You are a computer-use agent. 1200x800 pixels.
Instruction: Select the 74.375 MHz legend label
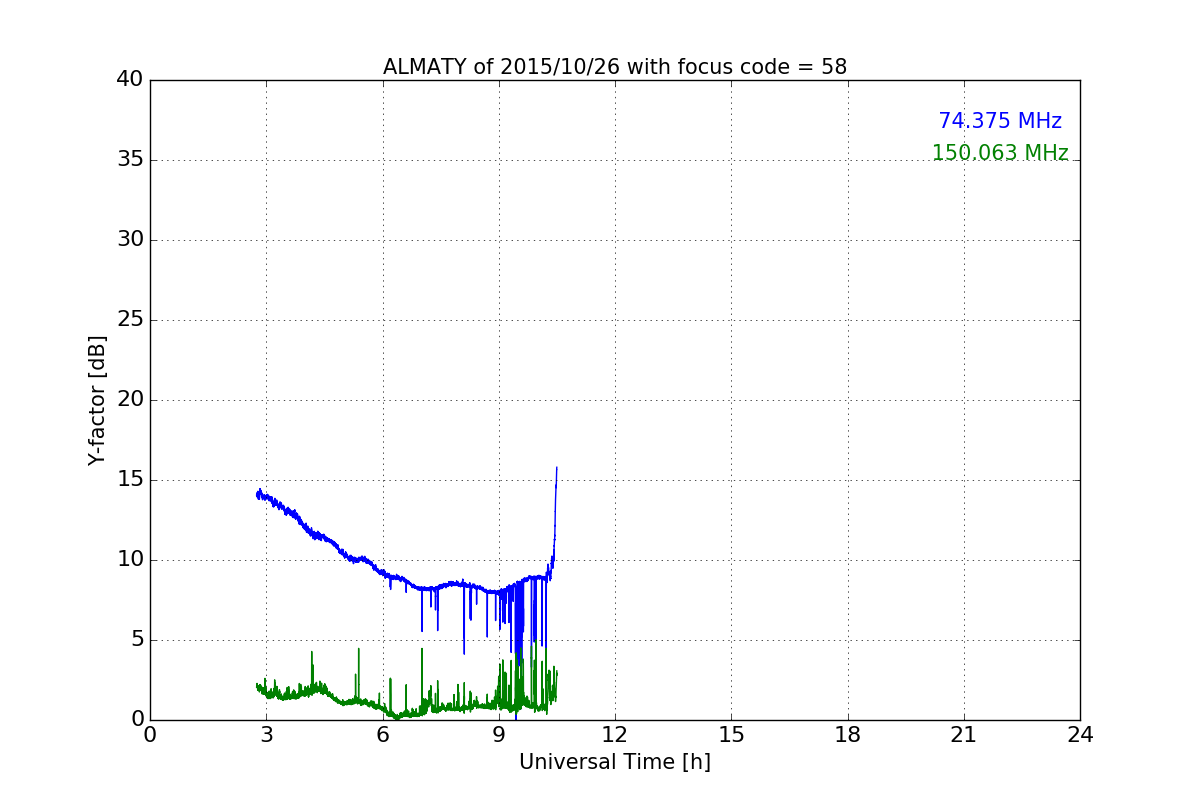[x=1000, y=121]
